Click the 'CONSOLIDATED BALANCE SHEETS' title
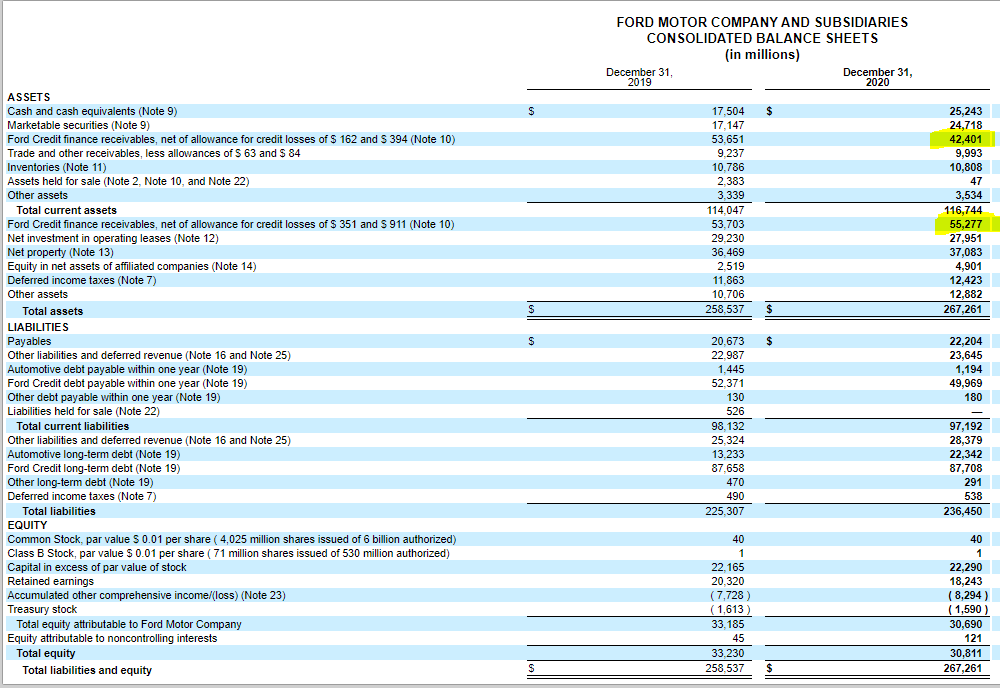This screenshot has height=688, width=1000. 762,38
